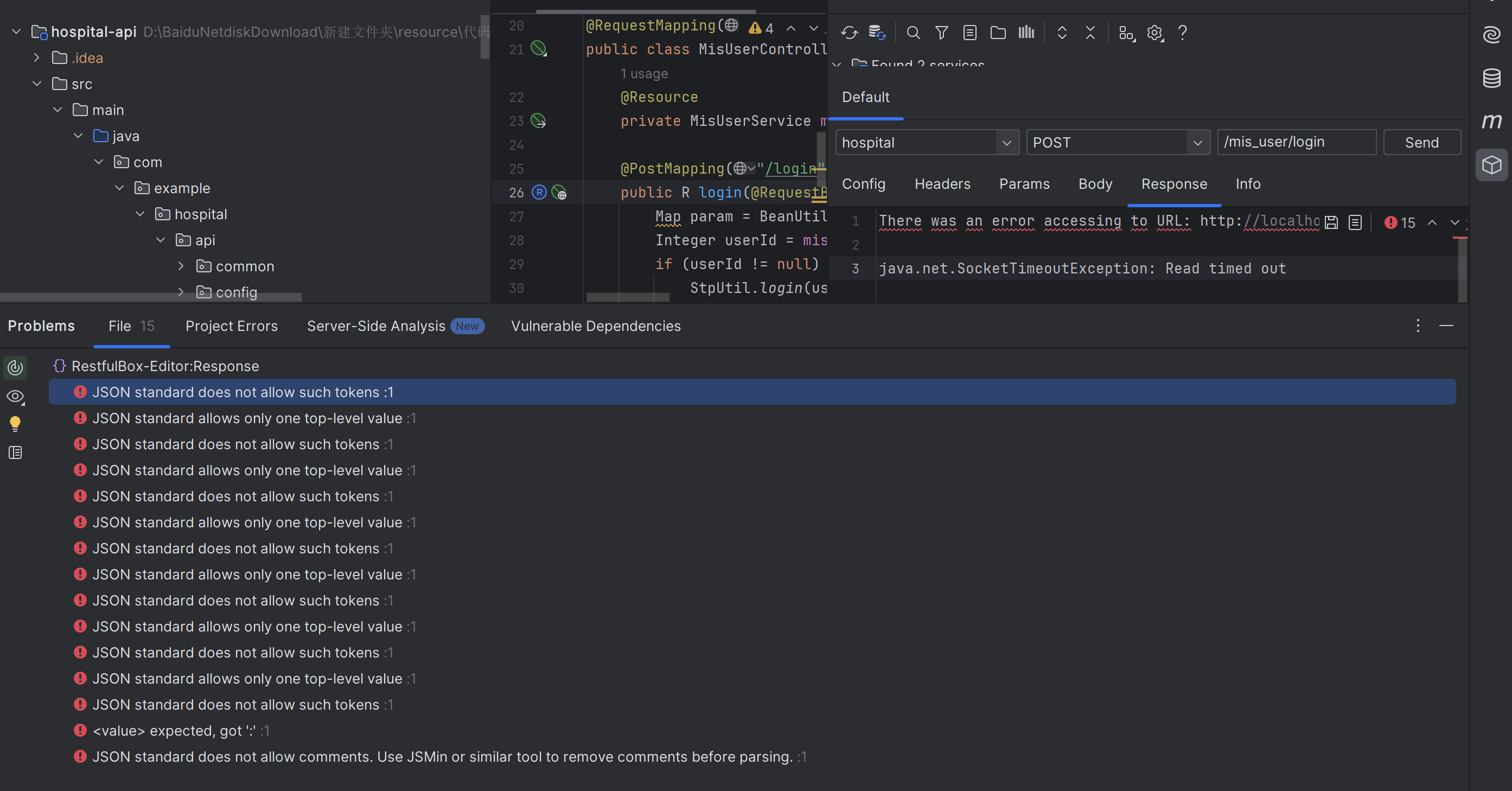Click the bar chart icon in toolbar
Viewport: 1512px width, 791px height.
pos(1026,33)
